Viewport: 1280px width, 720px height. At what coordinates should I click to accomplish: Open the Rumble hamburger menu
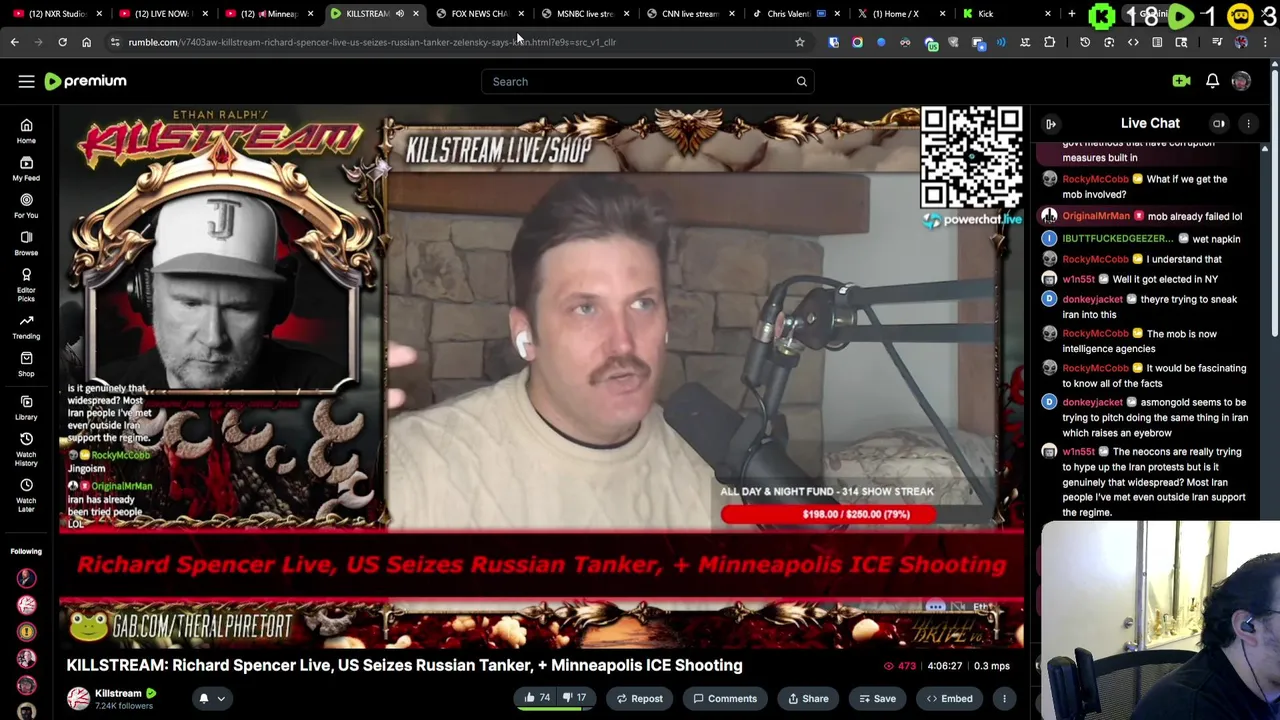[26, 81]
